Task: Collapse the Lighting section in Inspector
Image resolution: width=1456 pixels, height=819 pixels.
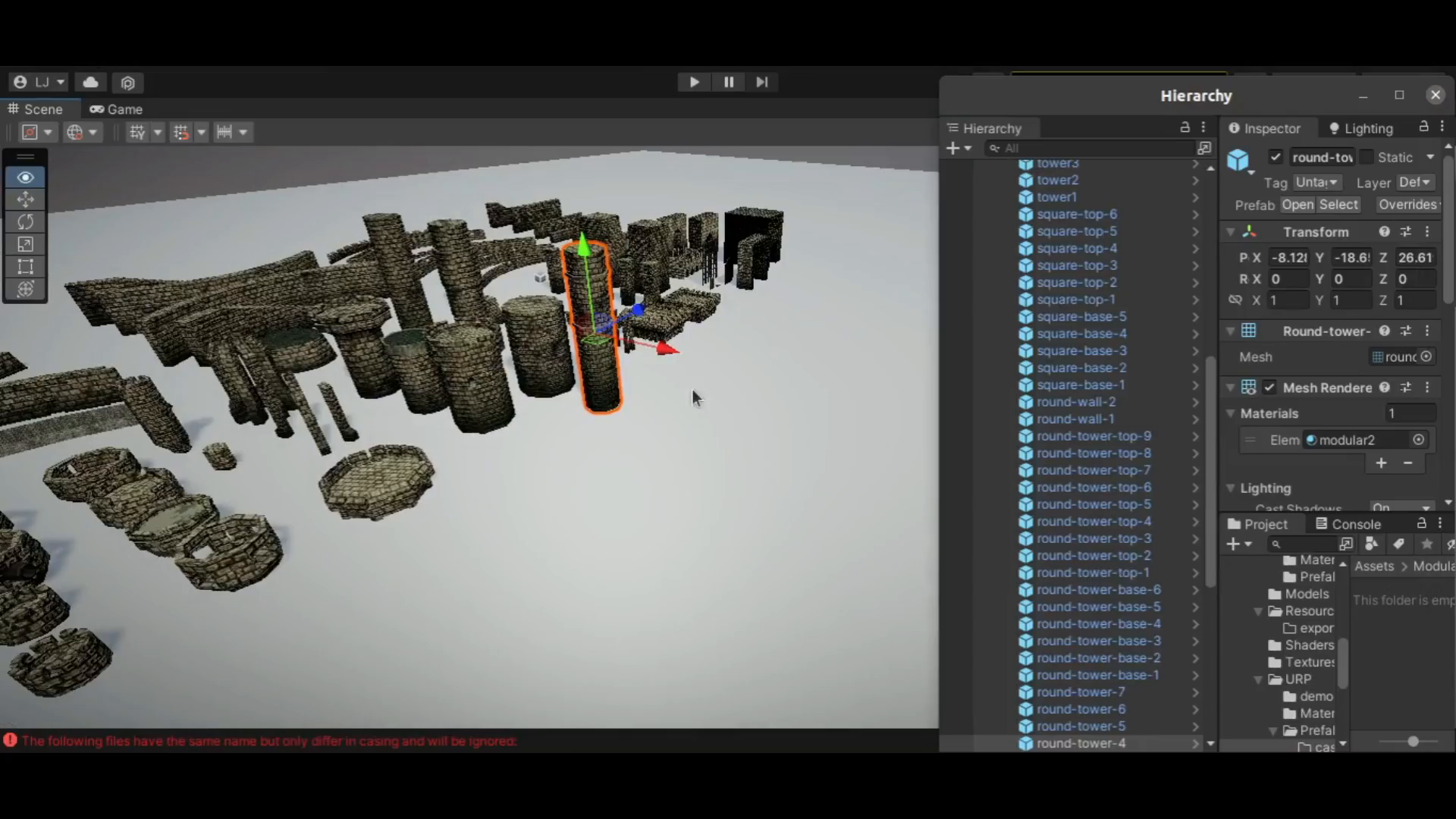Action: [x=1230, y=488]
